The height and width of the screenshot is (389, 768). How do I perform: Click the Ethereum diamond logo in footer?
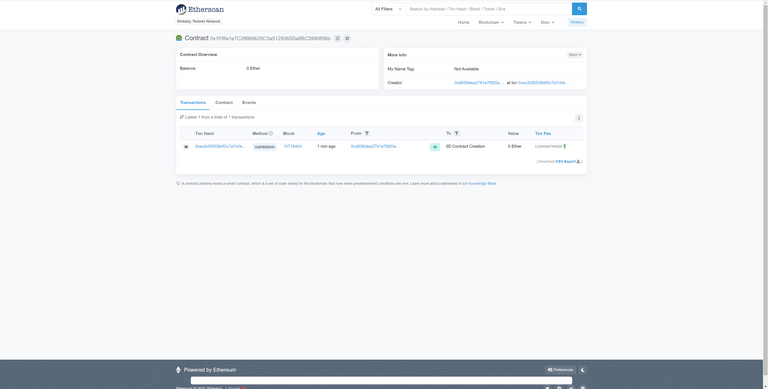(178, 370)
